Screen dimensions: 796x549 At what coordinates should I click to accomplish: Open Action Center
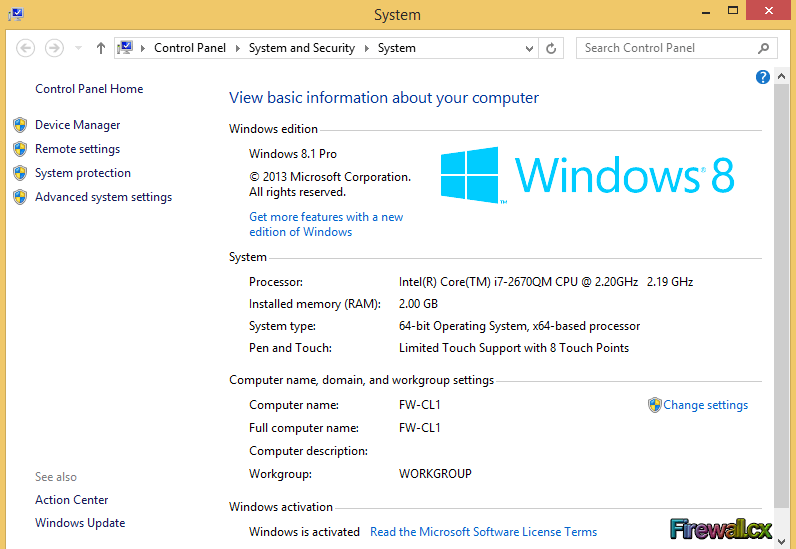pos(72,500)
